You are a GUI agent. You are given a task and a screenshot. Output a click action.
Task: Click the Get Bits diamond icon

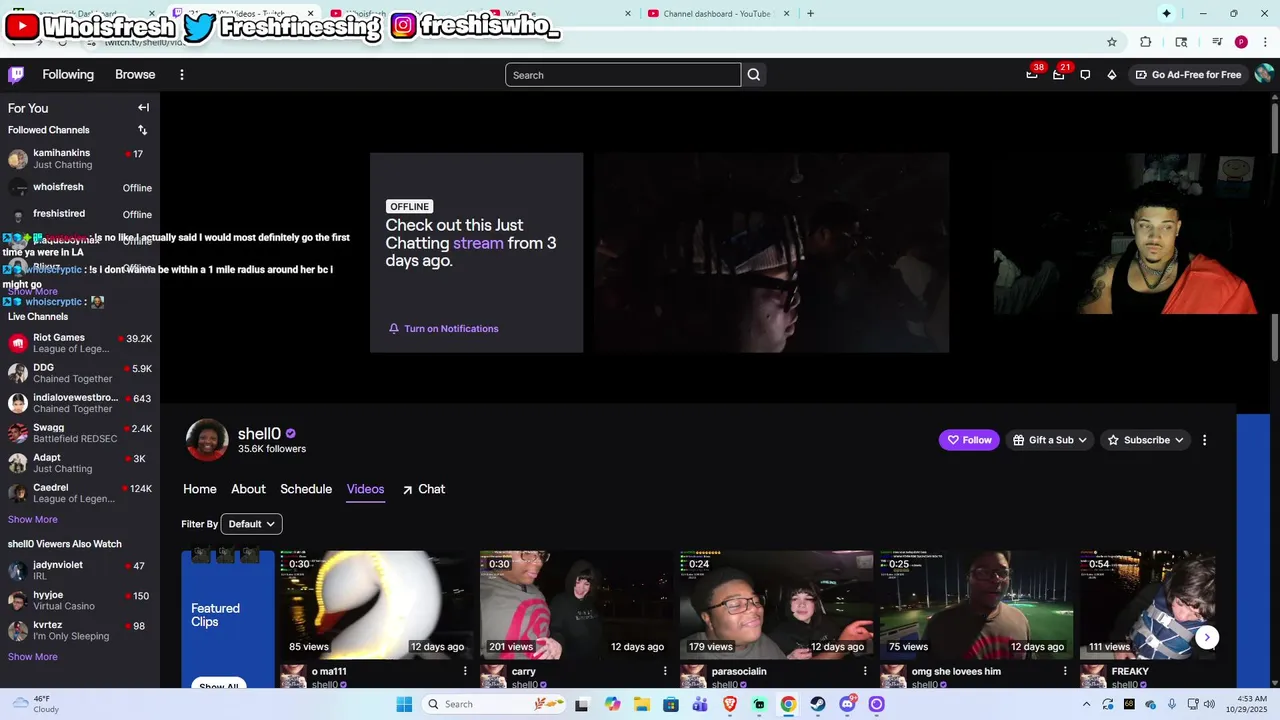click(x=1111, y=75)
